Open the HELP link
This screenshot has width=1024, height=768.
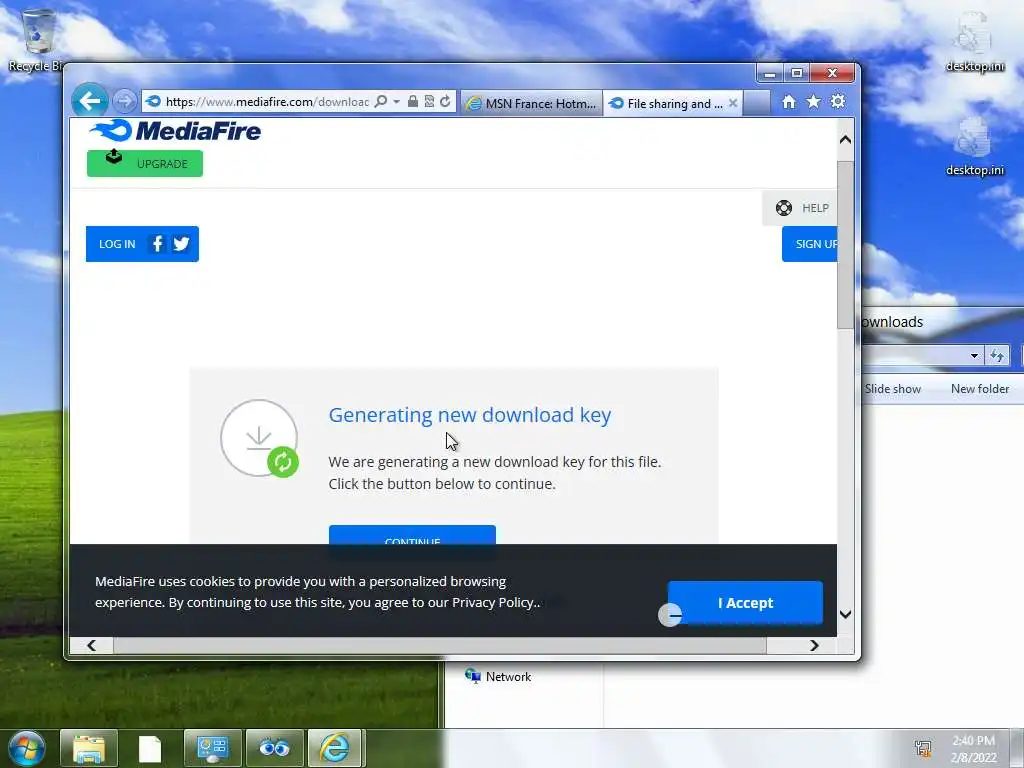[x=801, y=208]
